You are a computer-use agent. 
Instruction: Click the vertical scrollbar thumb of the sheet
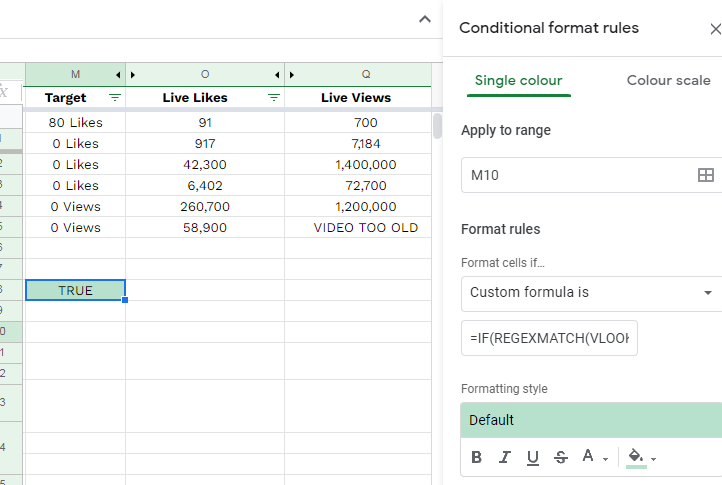437,125
